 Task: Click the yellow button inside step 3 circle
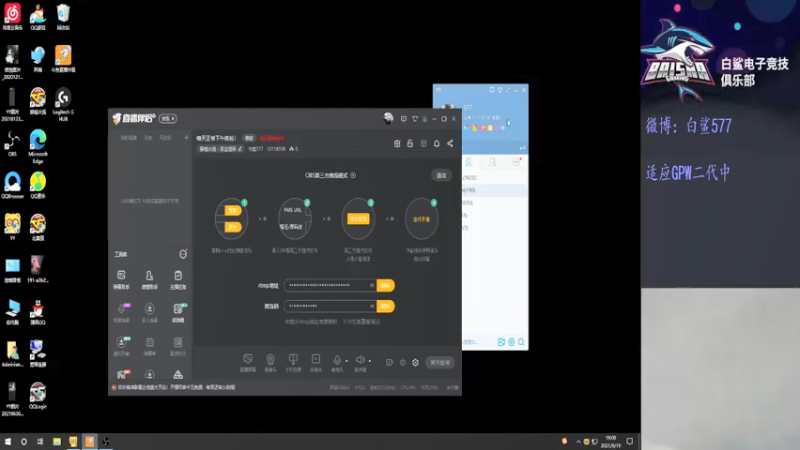[x=358, y=219]
